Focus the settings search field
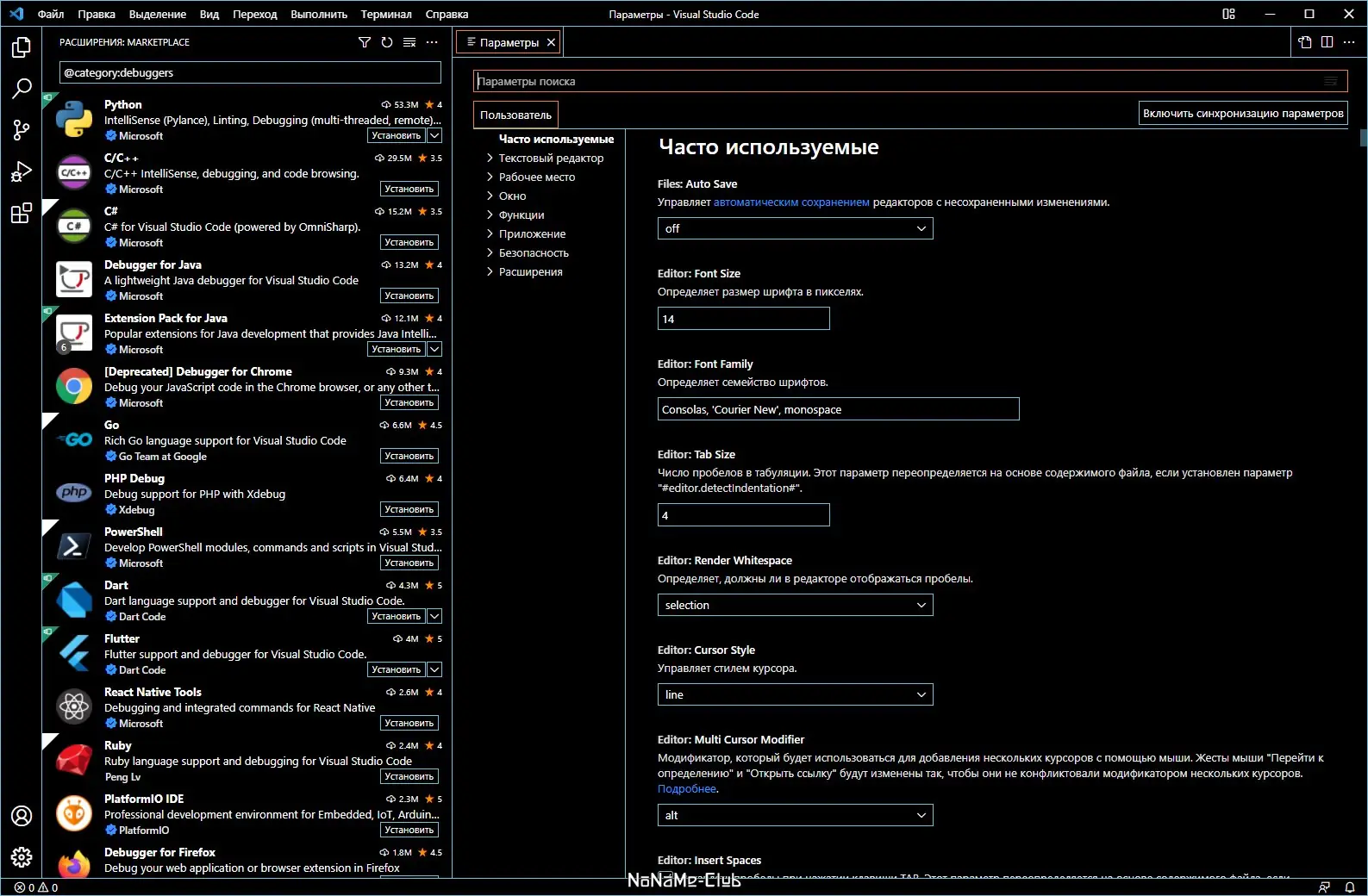The image size is (1368, 896). click(x=910, y=81)
